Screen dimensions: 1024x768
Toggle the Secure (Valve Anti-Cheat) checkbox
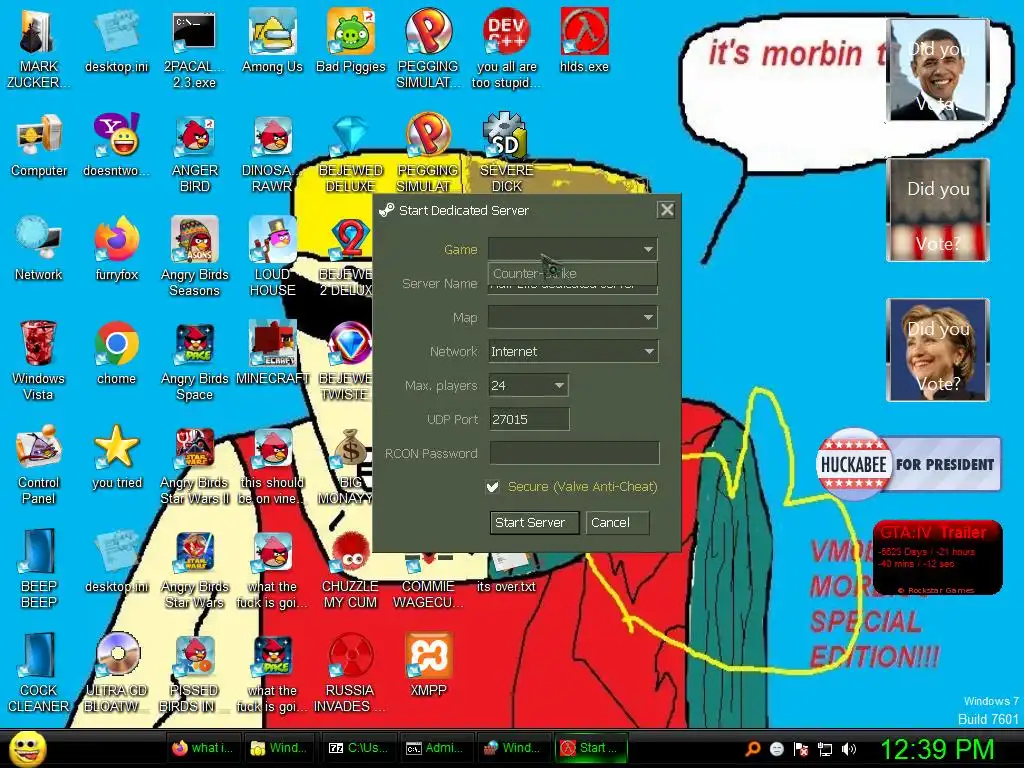pos(493,487)
